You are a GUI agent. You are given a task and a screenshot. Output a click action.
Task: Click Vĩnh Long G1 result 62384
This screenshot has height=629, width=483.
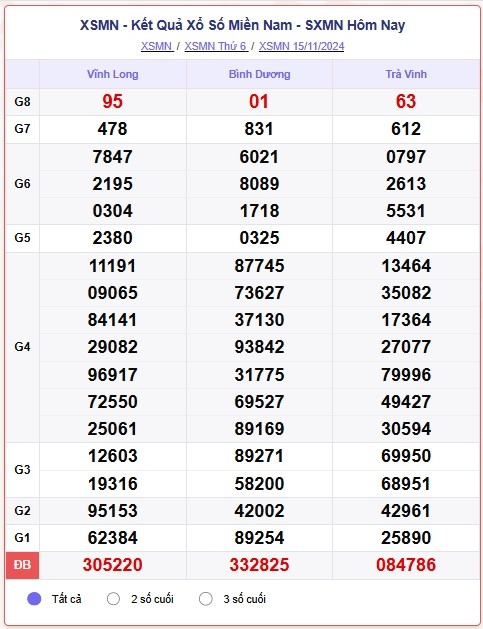[113, 538]
